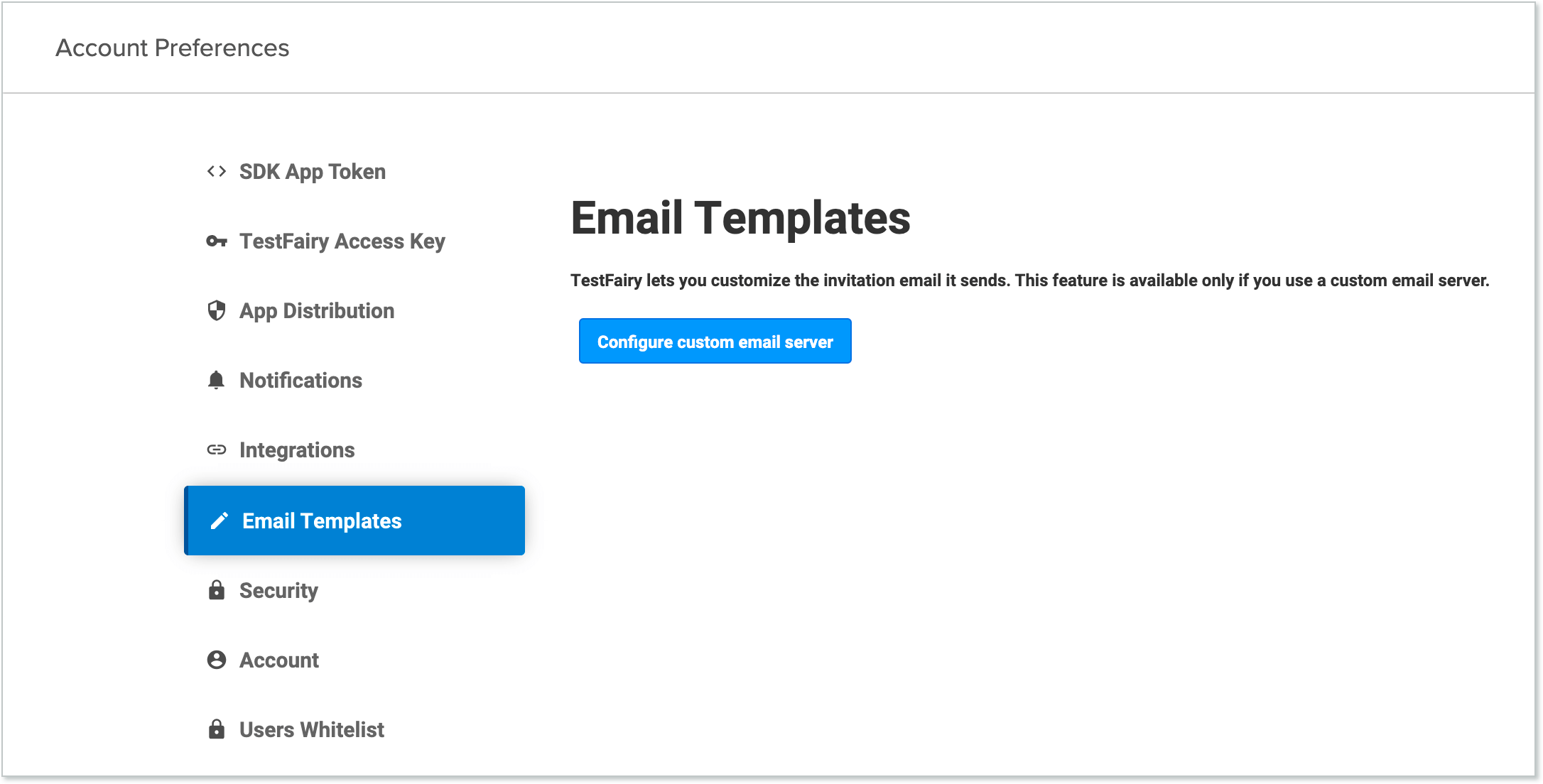Click the person icon for Account settings
This screenshot has width=1543, height=784.
(216, 659)
